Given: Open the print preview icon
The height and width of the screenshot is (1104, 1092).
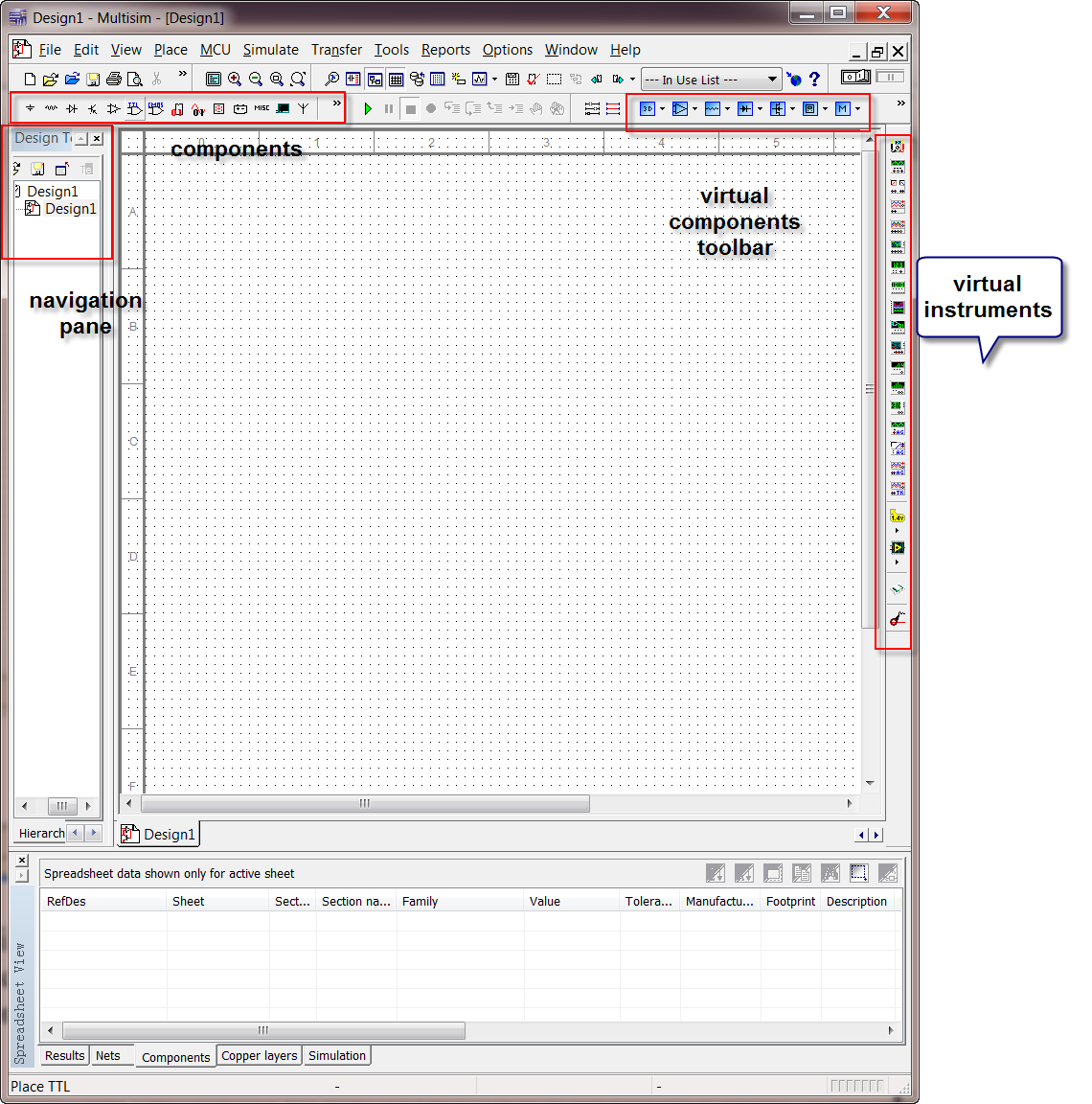Looking at the screenshot, I should (x=134, y=79).
